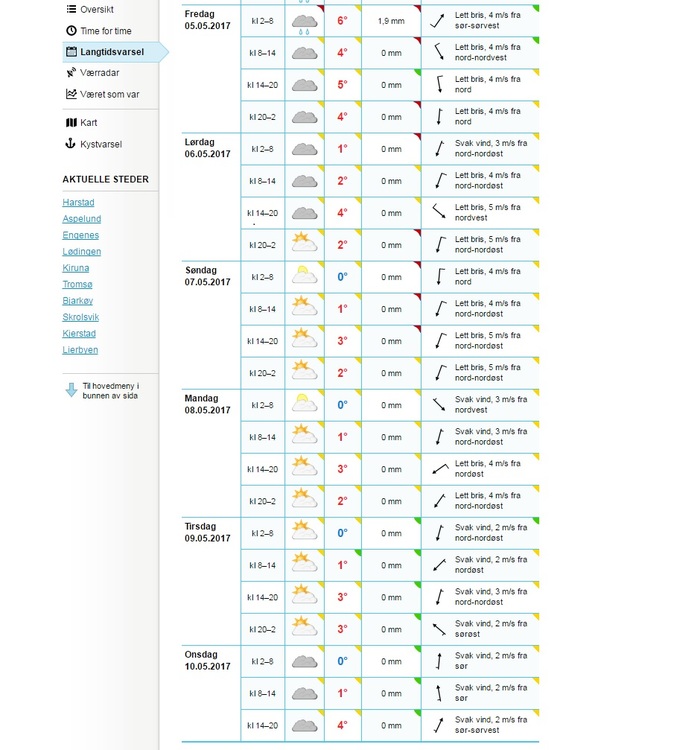677x750 pixels.
Task: Click the moon cloud icon Søndag kl 2–8
Action: click(305, 275)
